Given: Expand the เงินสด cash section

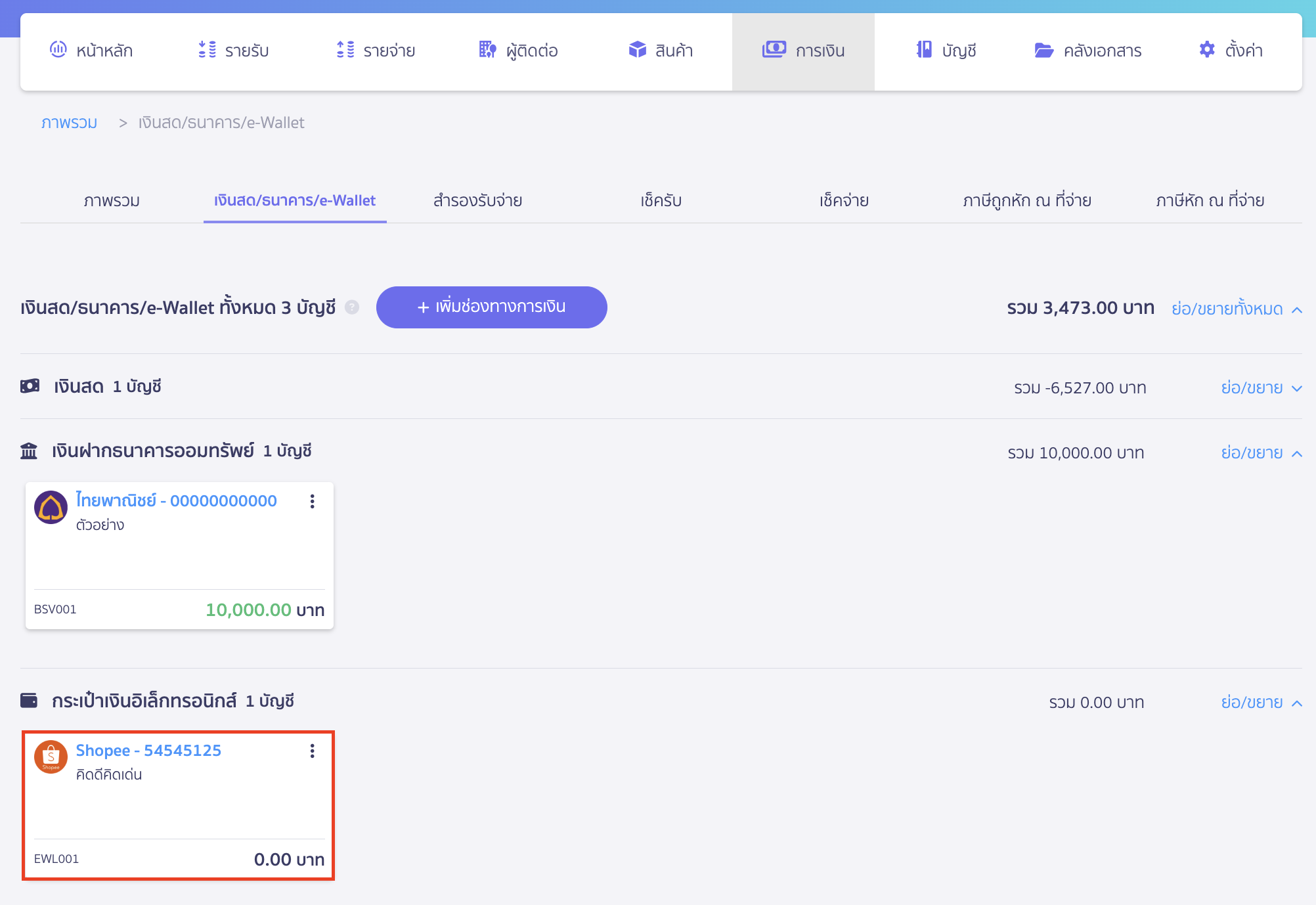Looking at the screenshot, I should (1259, 387).
